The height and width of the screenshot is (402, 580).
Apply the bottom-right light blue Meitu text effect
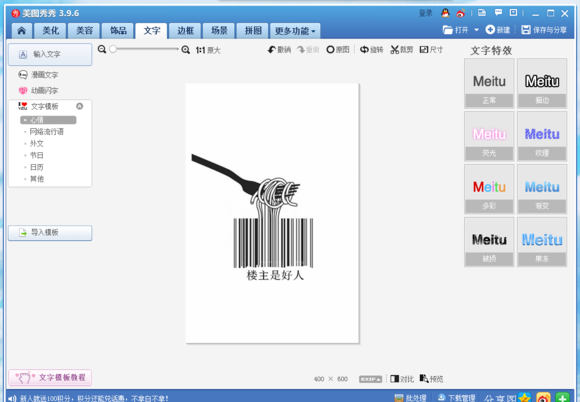[x=542, y=242]
